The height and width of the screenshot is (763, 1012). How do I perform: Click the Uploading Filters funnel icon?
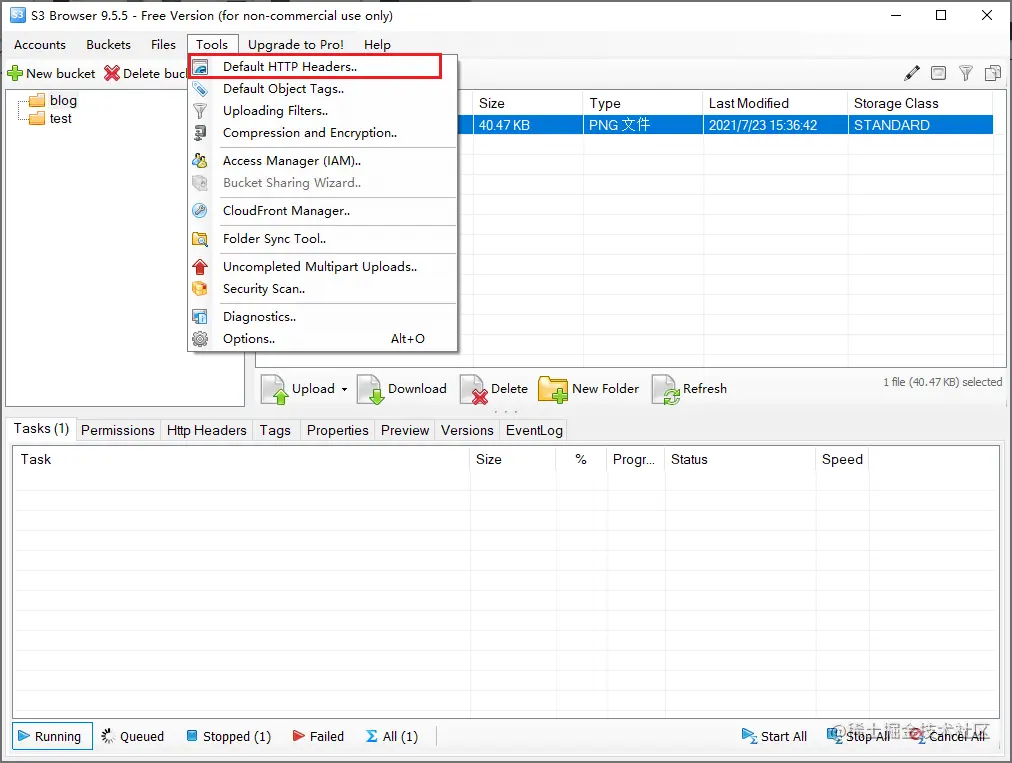(x=200, y=111)
